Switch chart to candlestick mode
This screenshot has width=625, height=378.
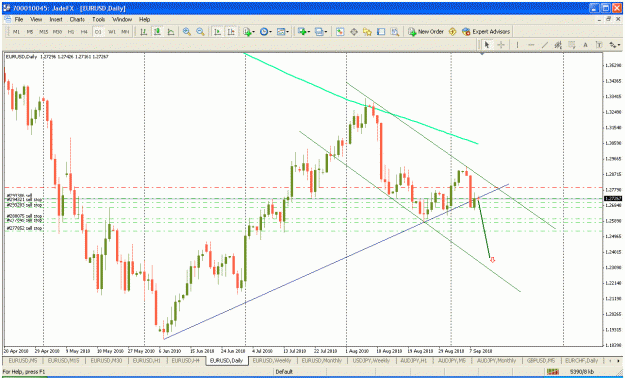pyautogui.click(x=157, y=32)
